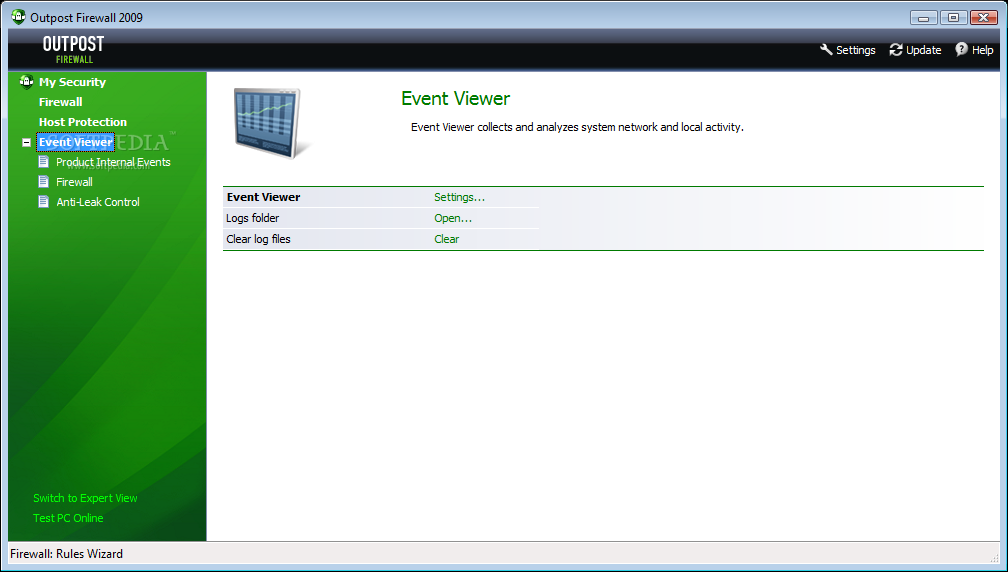This screenshot has height=572, width=1008.
Task: Select My Security in the sidebar
Action: (x=72, y=82)
